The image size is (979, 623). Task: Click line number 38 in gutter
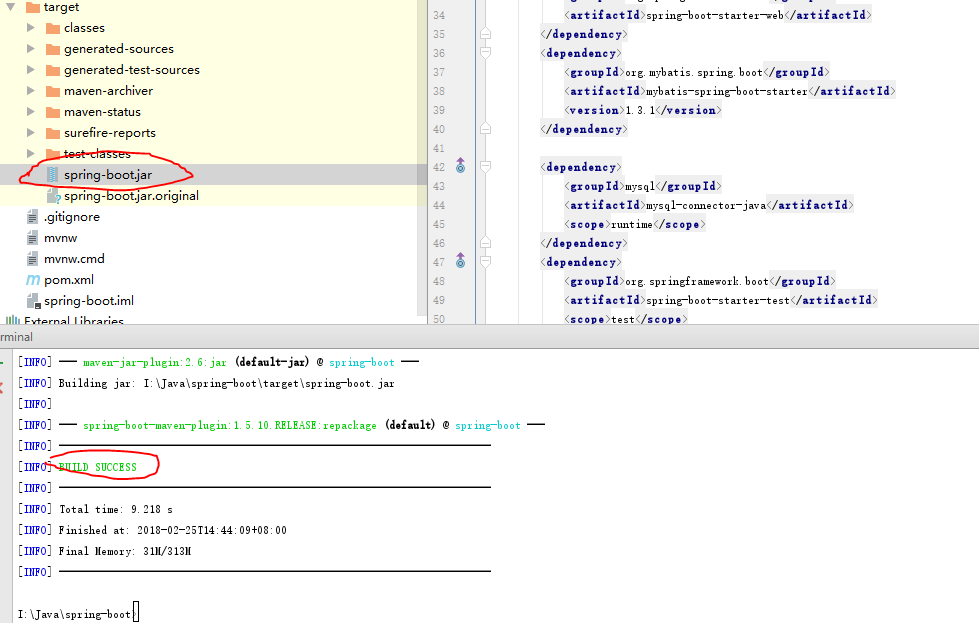(x=439, y=91)
